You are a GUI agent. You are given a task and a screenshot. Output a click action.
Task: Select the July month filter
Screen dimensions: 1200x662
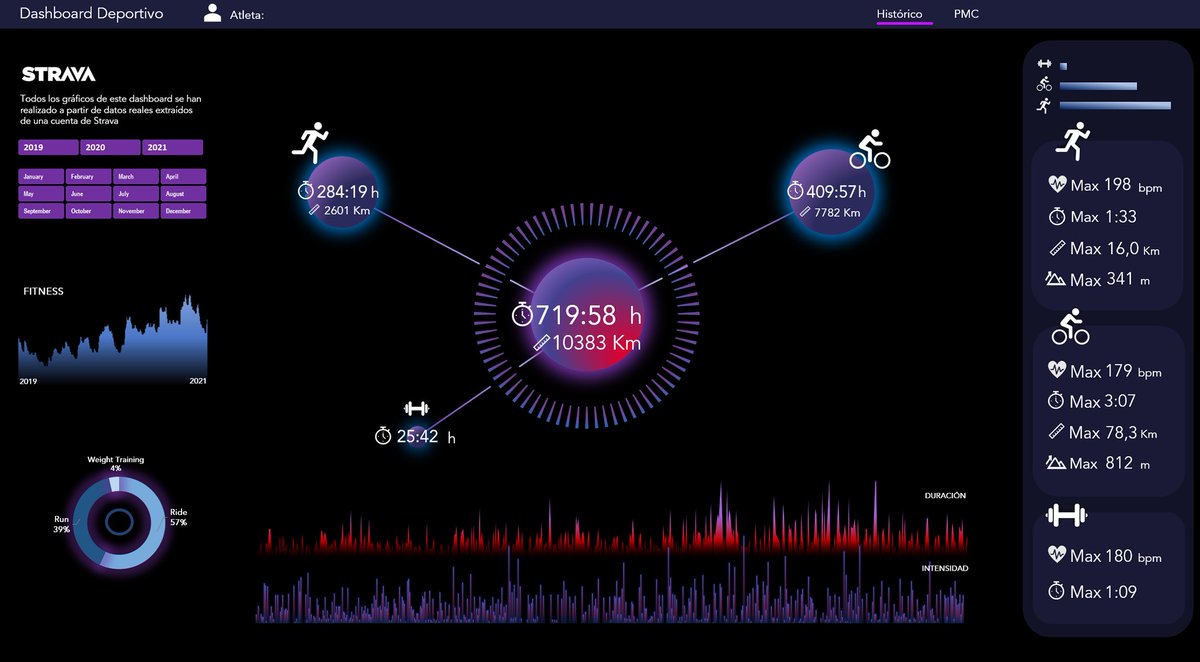[136, 194]
